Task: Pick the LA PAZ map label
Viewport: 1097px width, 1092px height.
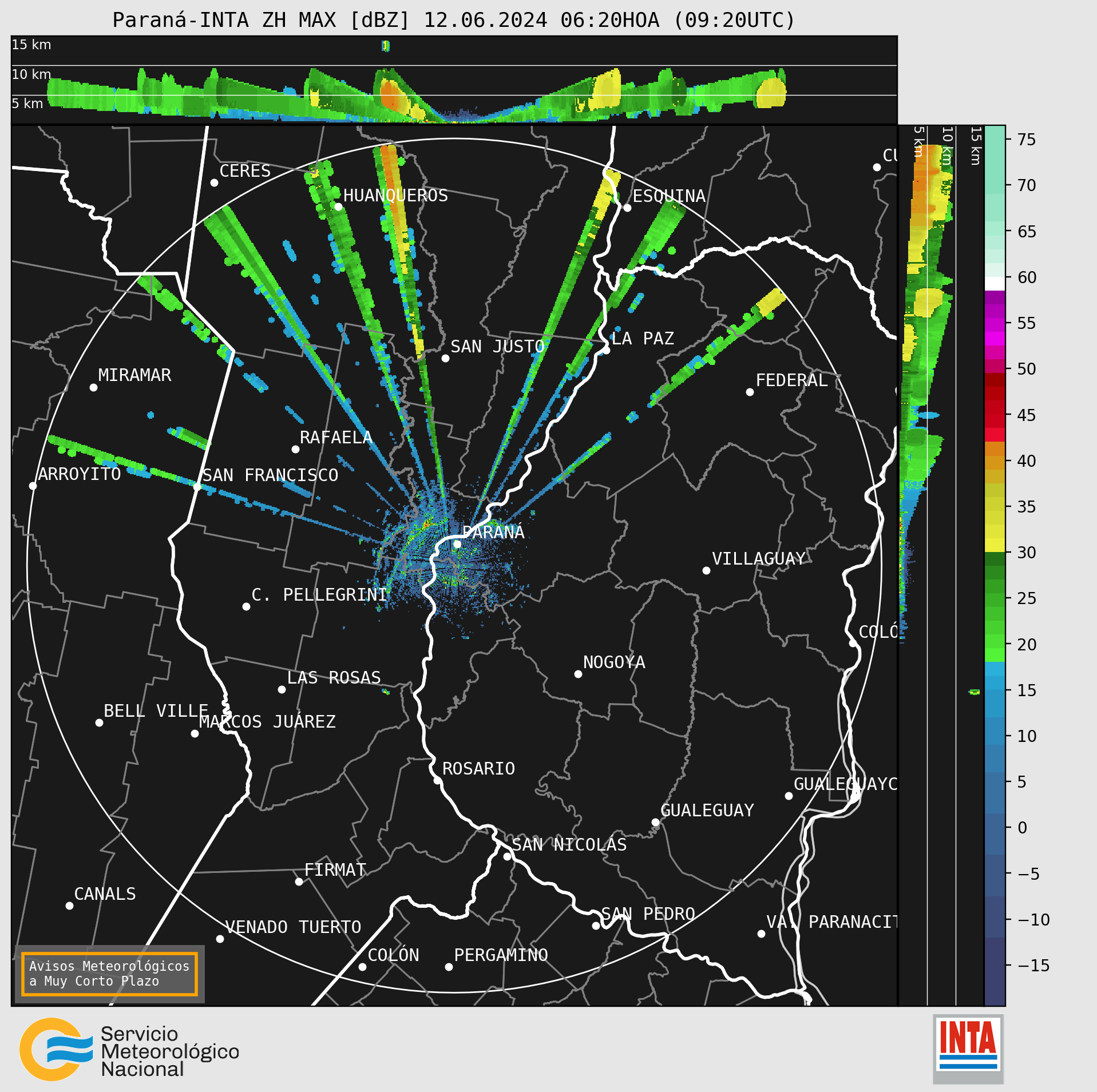Action: (x=643, y=339)
